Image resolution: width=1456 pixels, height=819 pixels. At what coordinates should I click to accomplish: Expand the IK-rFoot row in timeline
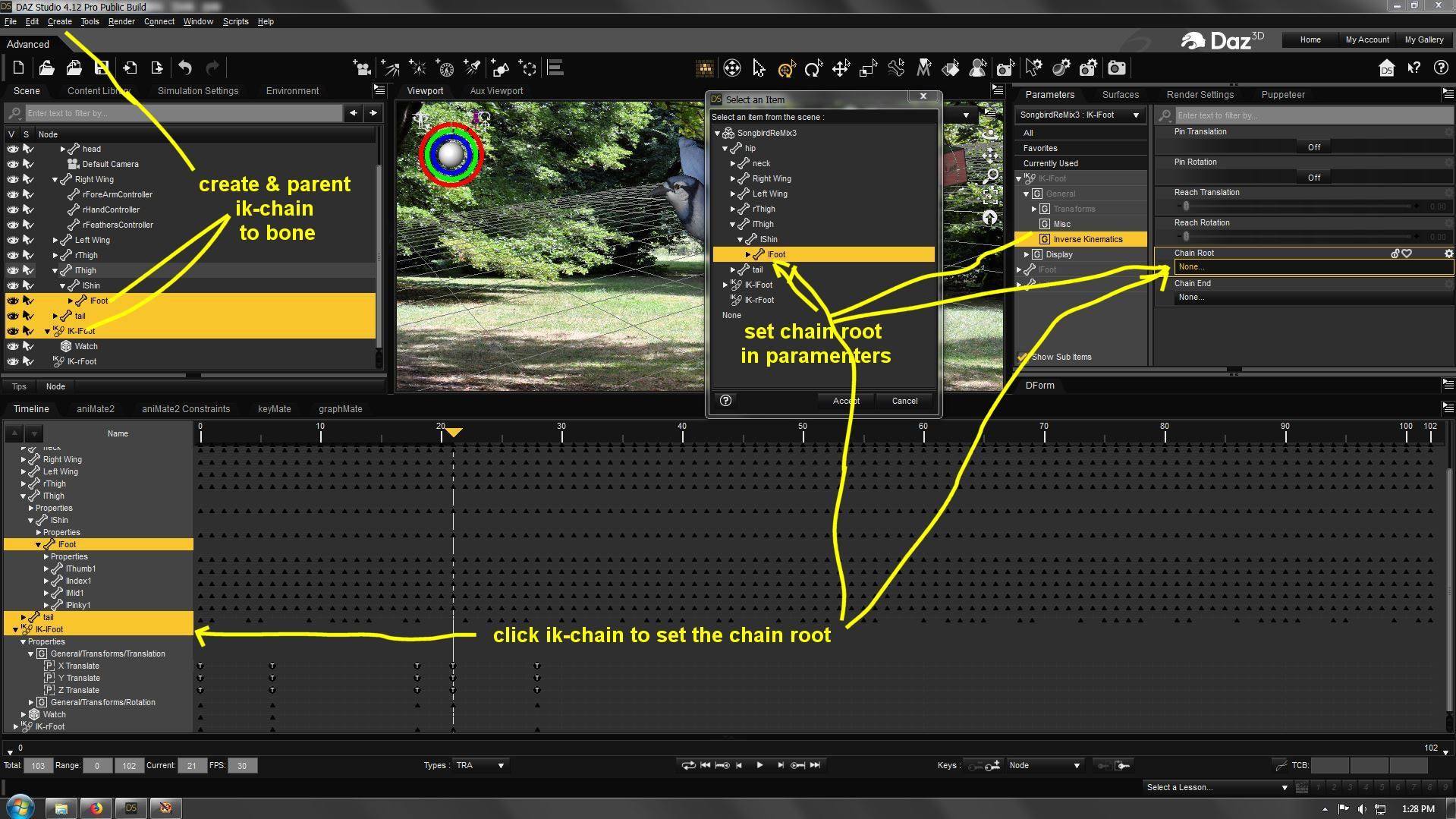(x=16, y=726)
